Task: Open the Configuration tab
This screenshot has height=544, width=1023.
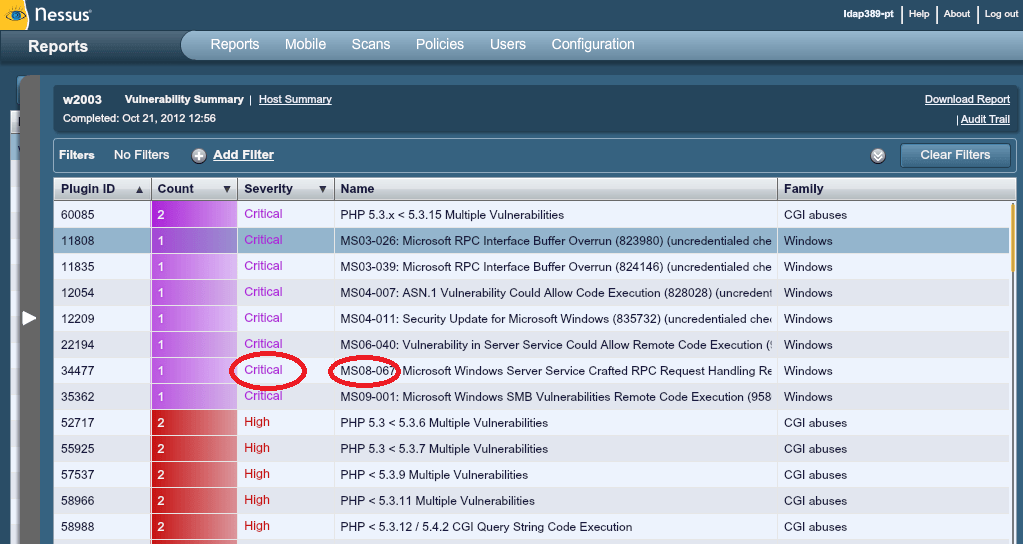Action: tap(593, 44)
